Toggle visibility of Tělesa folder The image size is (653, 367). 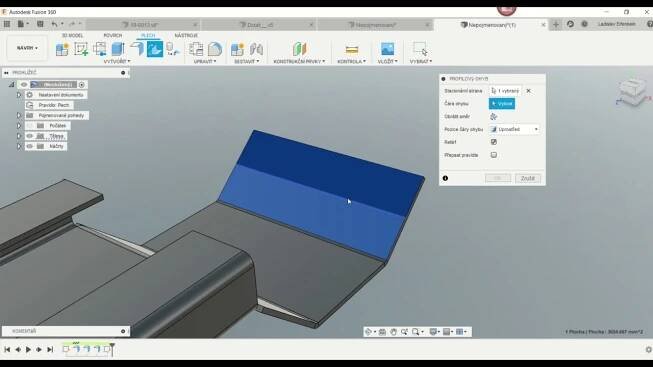point(30,136)
